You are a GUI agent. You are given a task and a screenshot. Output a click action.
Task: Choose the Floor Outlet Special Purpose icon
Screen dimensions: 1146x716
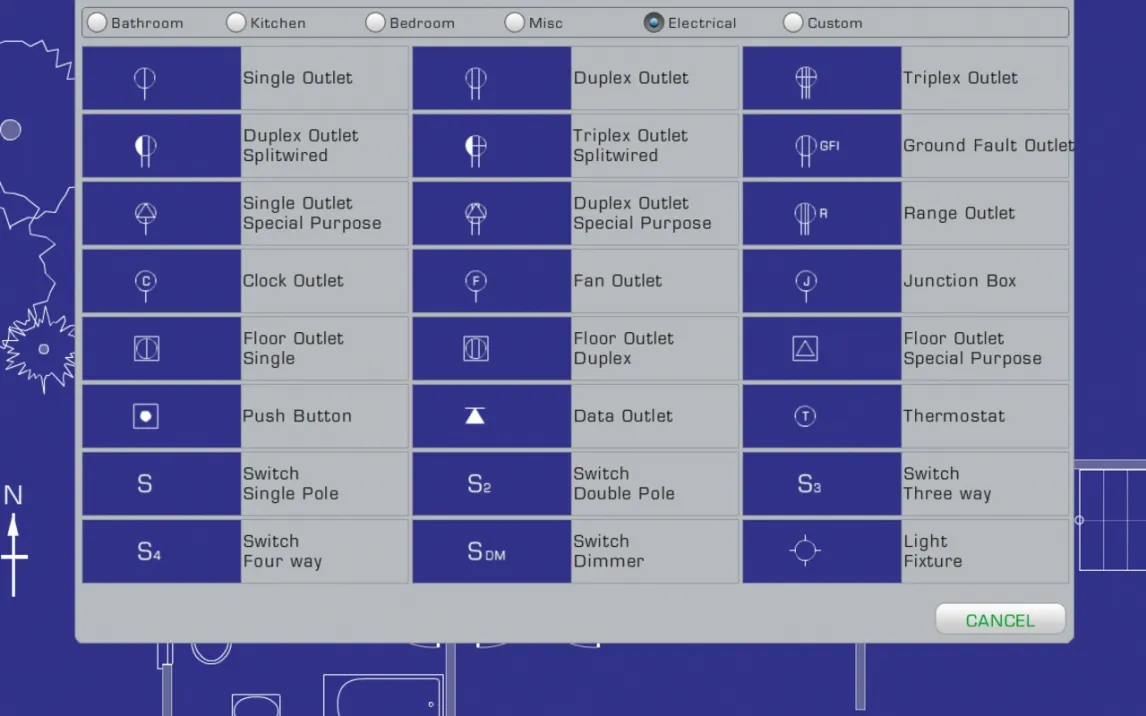(x=805, y=348)
